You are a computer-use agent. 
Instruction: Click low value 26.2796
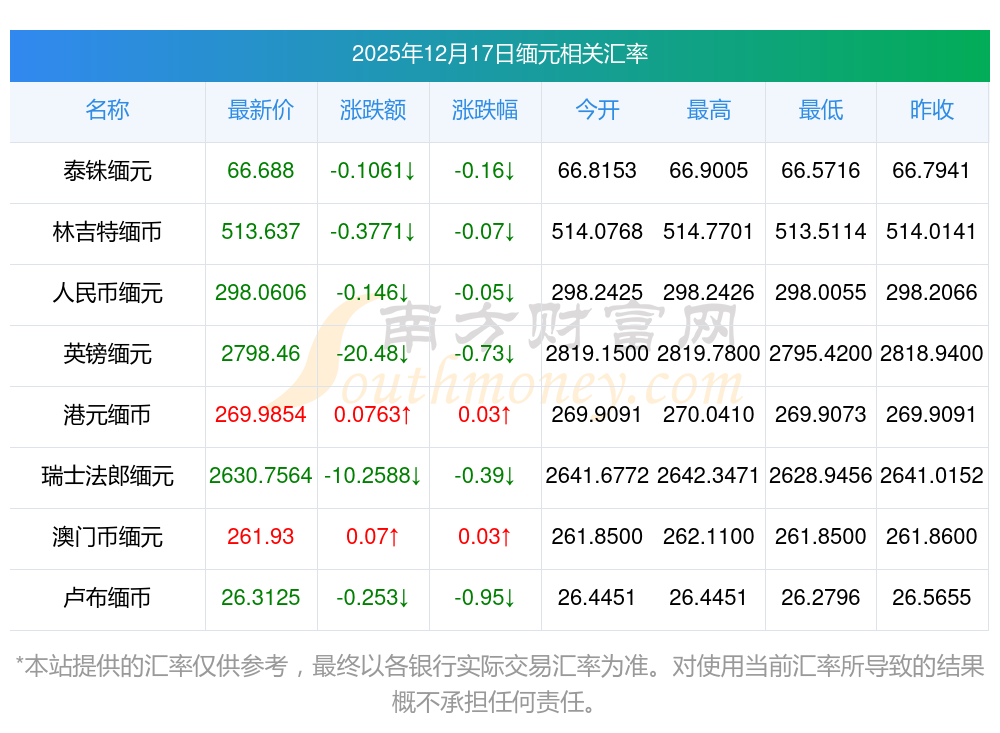pos(821,597)
